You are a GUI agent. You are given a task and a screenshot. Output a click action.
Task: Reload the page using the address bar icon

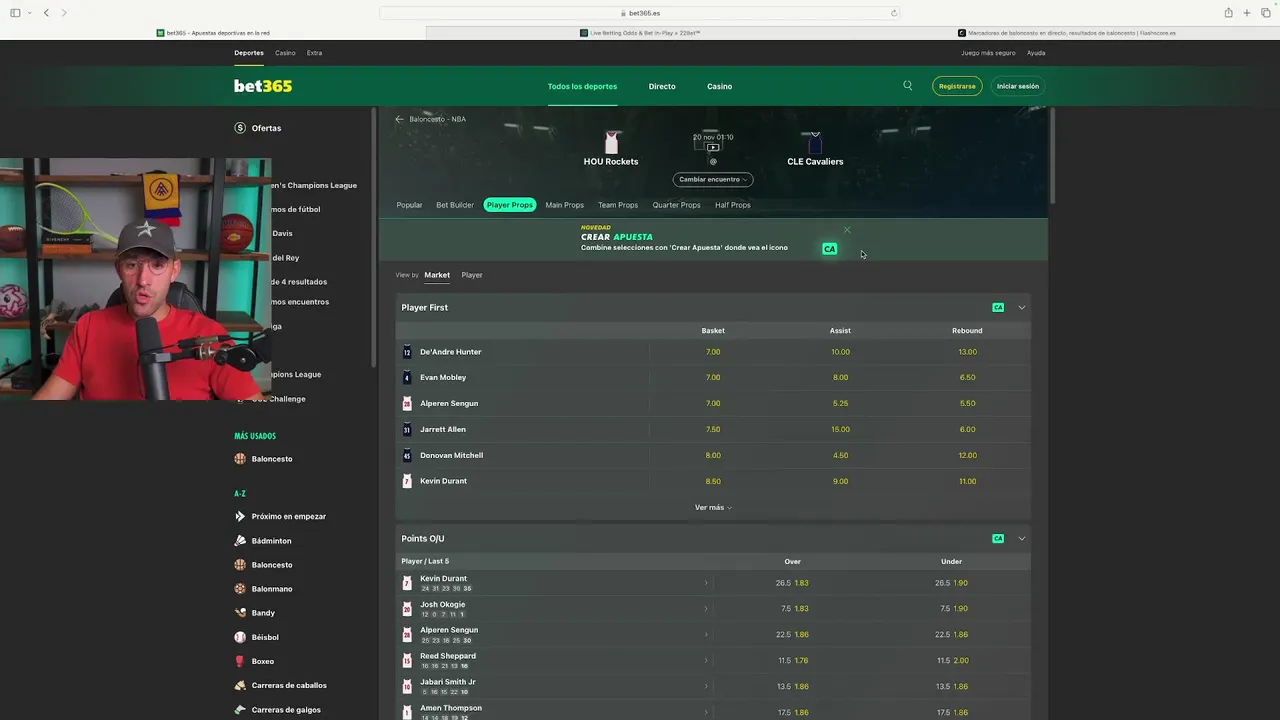(894, 13)
